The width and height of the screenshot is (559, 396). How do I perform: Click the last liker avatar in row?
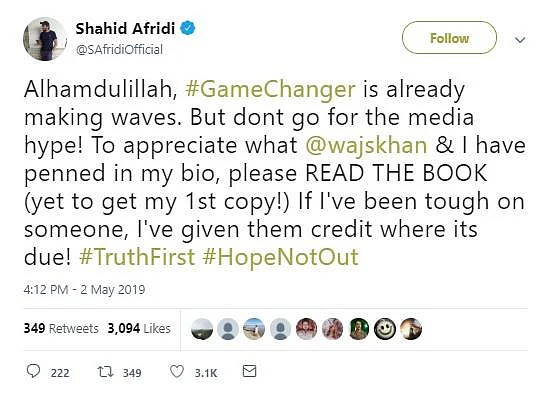click(411, 329)
